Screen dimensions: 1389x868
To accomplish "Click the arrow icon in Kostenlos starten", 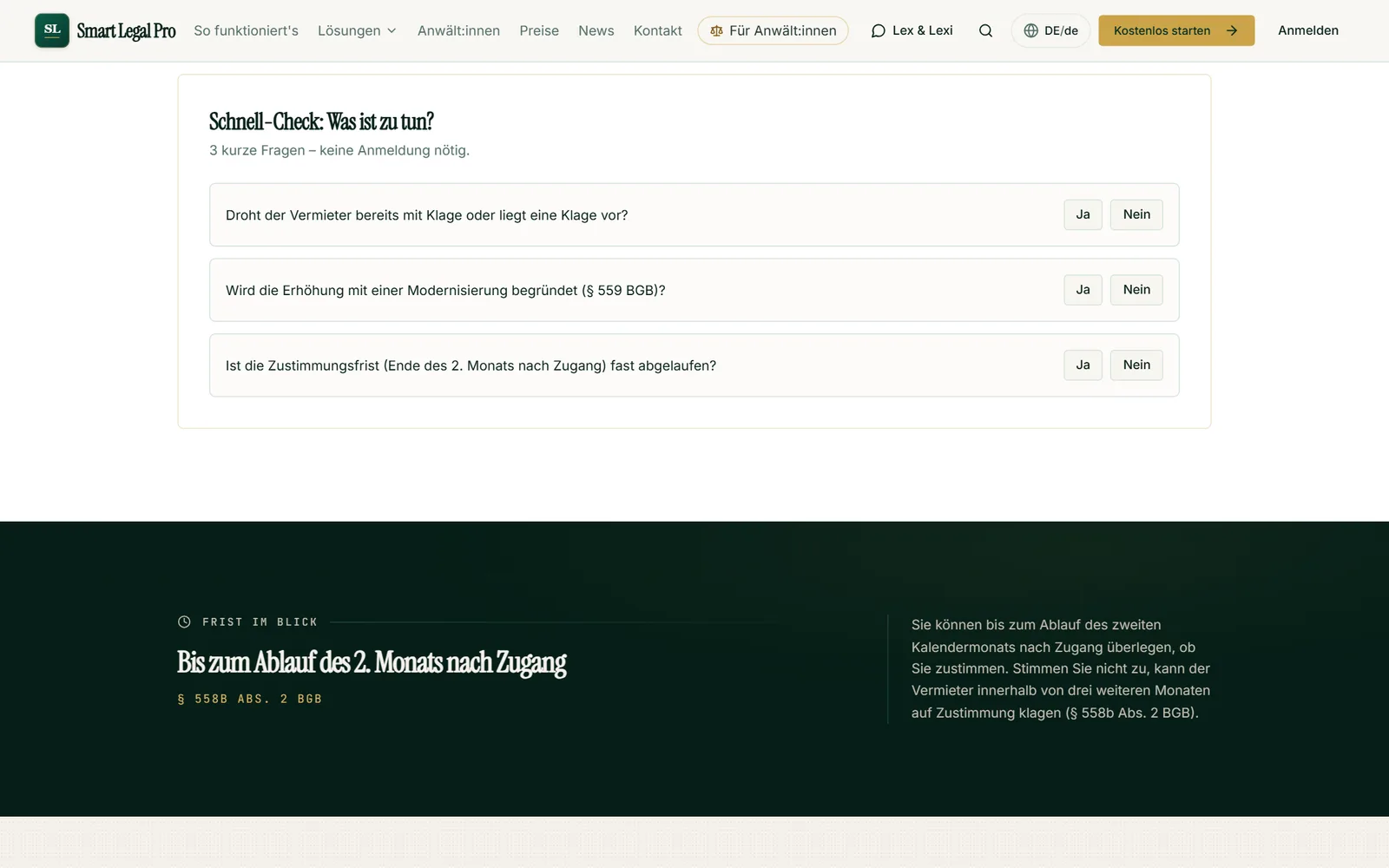I will point(1231,30).
